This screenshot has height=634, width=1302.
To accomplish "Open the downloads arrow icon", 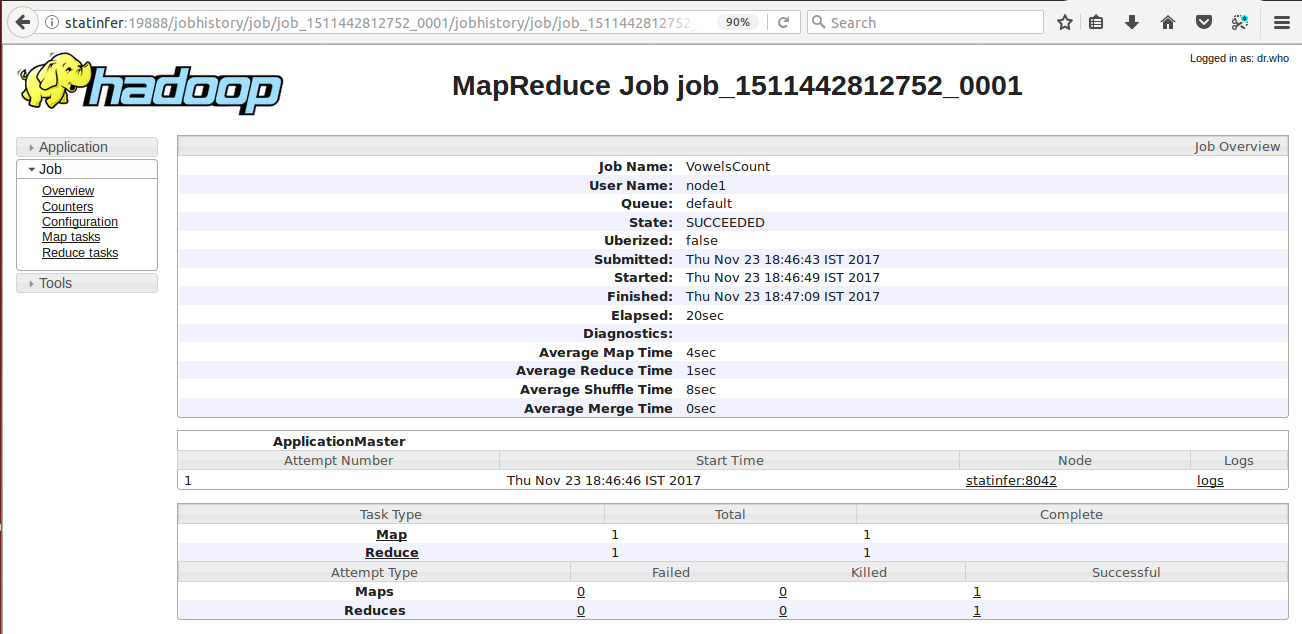I will coord(1132,22).
